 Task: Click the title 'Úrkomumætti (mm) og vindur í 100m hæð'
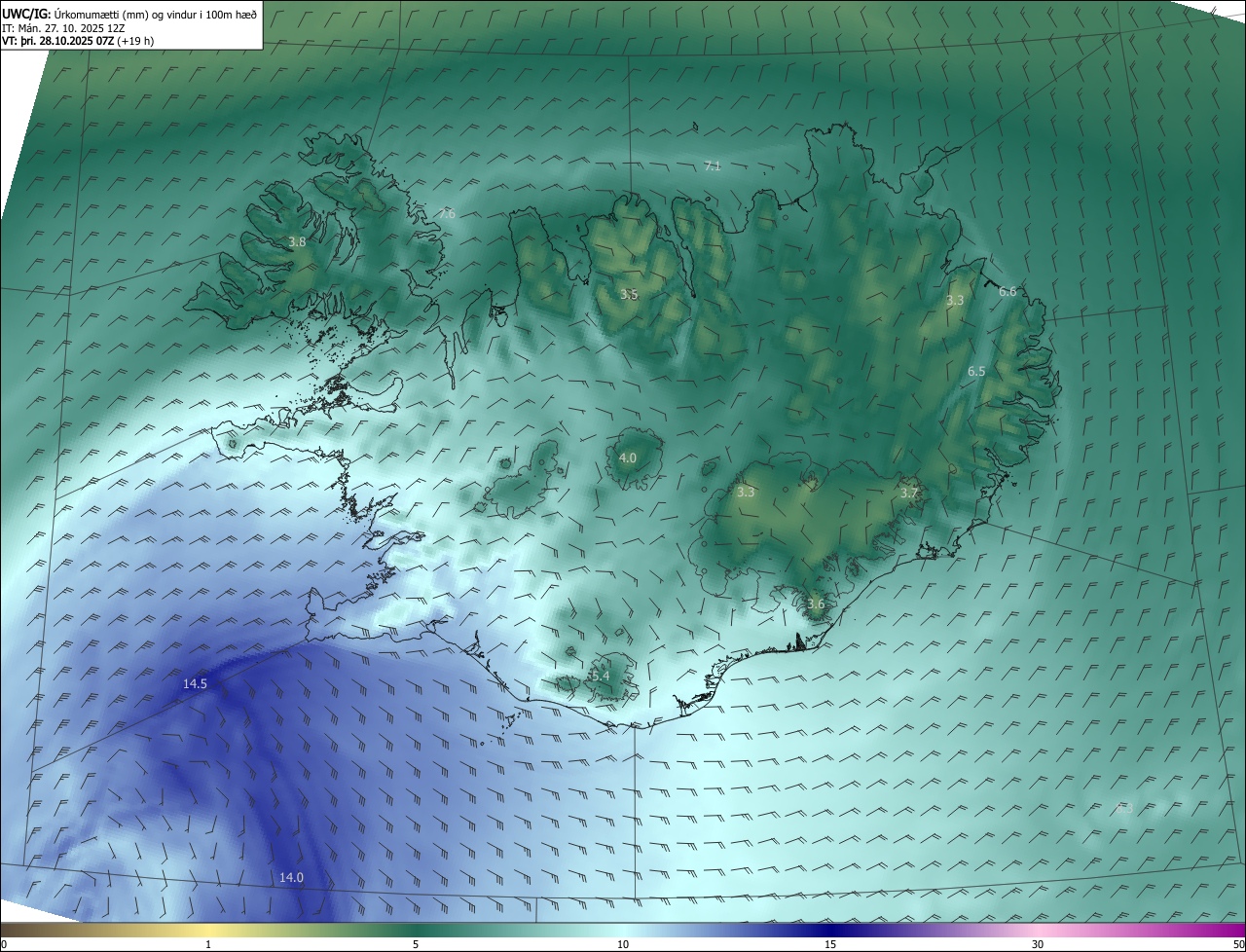[155, 14]
